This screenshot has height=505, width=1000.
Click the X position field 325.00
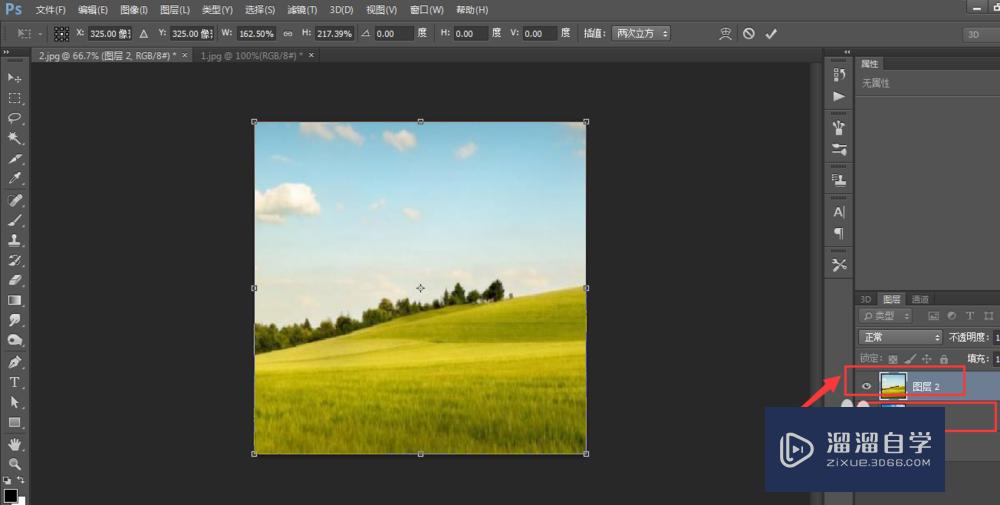pos(109,34)
